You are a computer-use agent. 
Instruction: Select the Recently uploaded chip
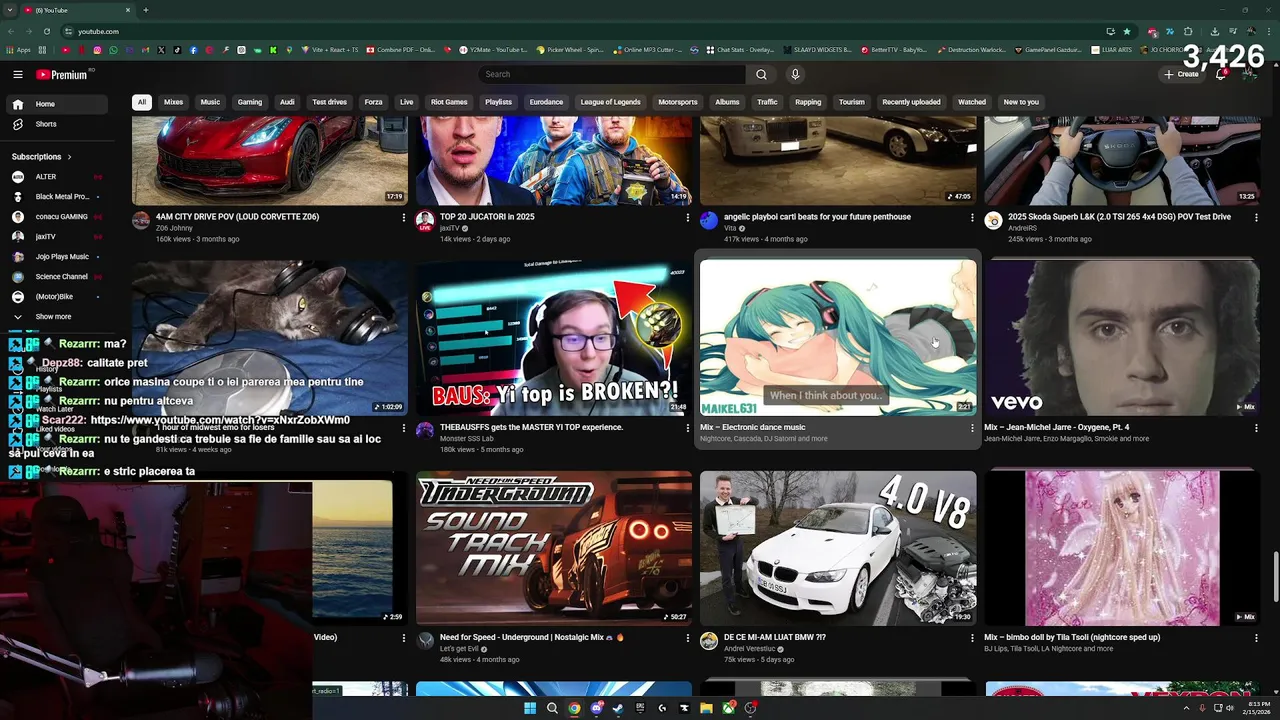tap(911, 102)
